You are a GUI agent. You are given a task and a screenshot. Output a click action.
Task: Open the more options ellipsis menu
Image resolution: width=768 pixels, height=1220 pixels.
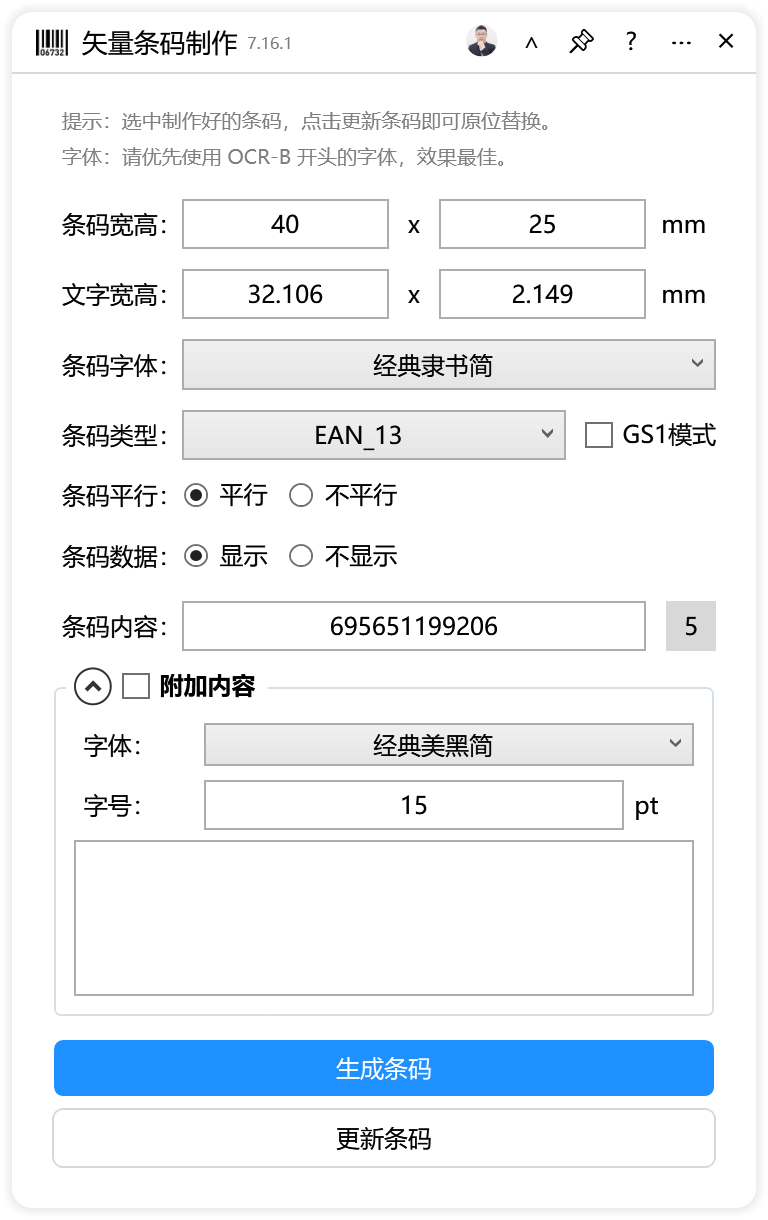pyautogui.click(x=682, y=42)
